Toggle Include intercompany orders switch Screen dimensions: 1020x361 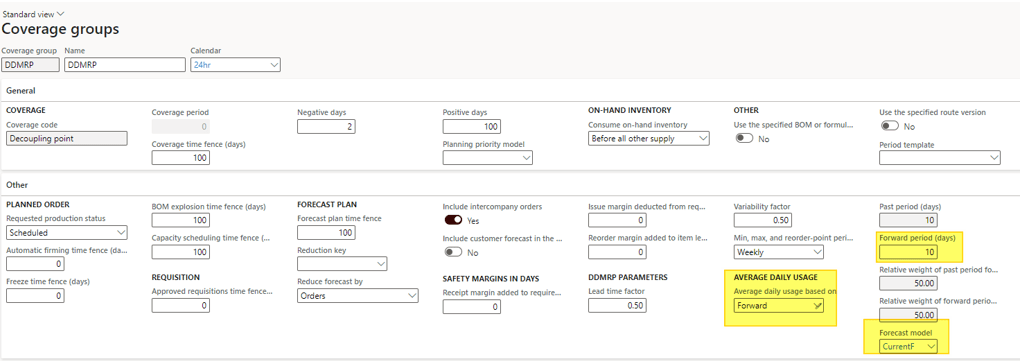[453, 221]
